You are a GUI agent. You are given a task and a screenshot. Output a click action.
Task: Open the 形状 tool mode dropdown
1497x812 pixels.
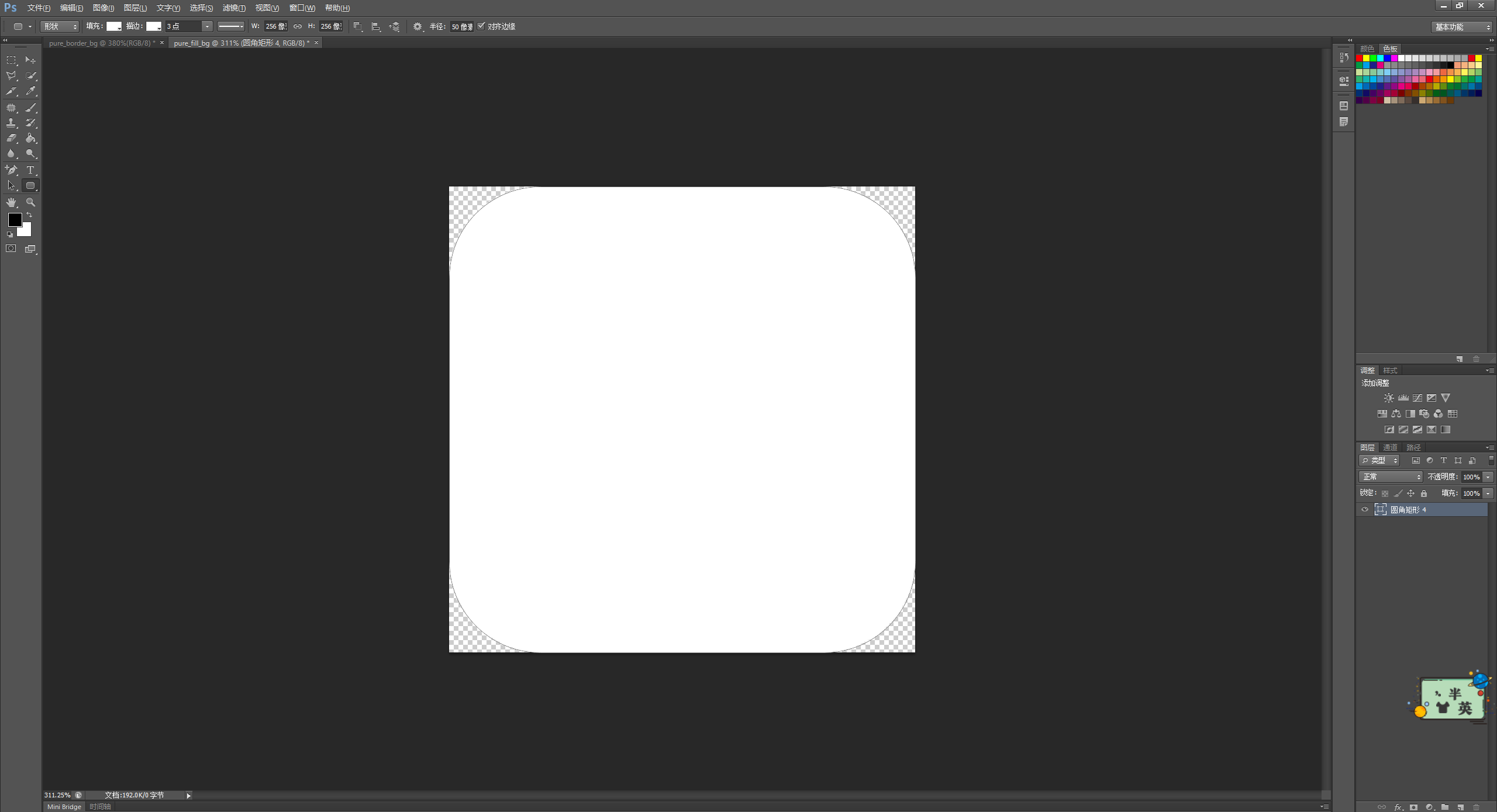click(60, 26)
